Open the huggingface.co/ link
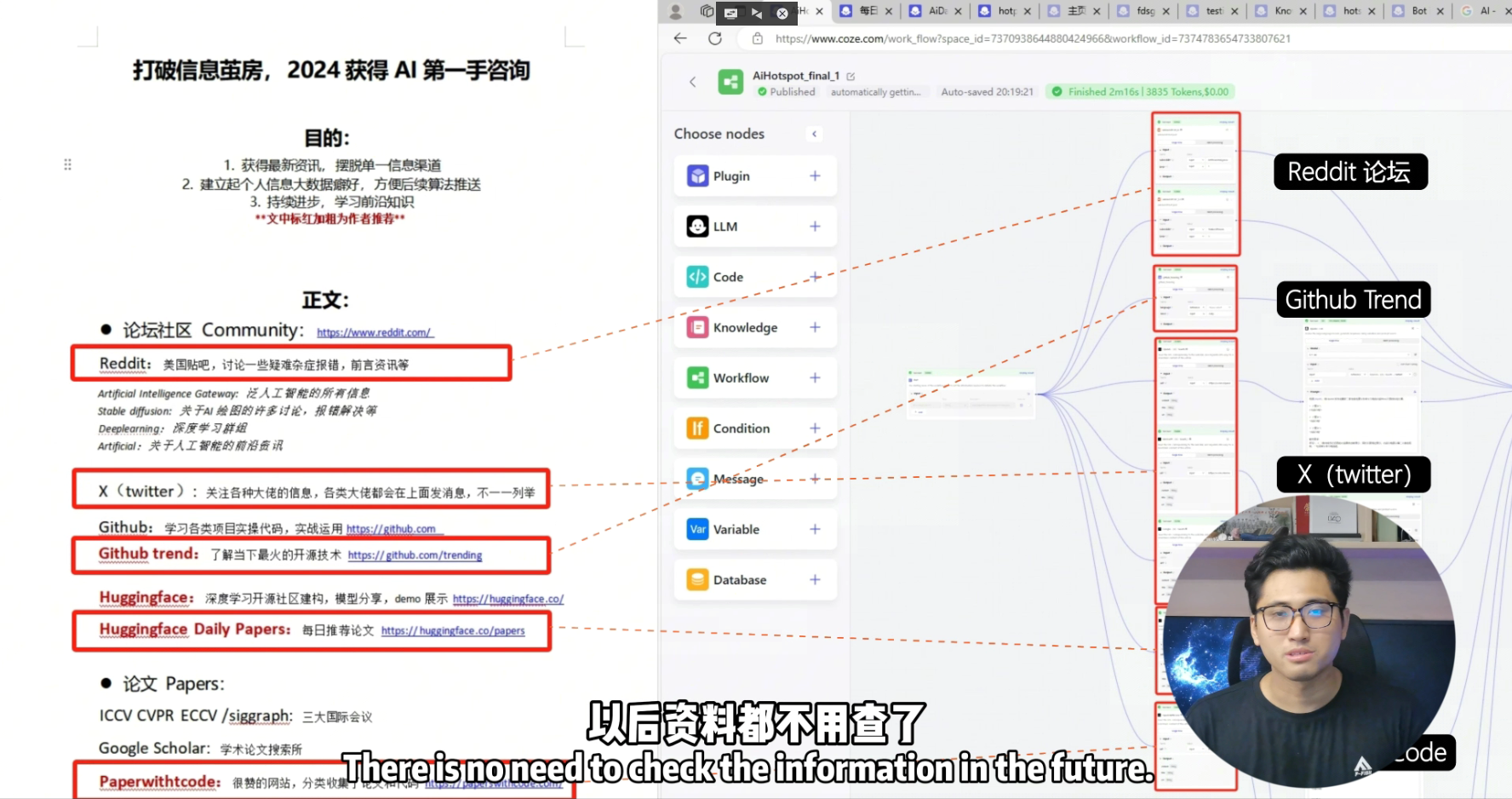 (508, 599)
